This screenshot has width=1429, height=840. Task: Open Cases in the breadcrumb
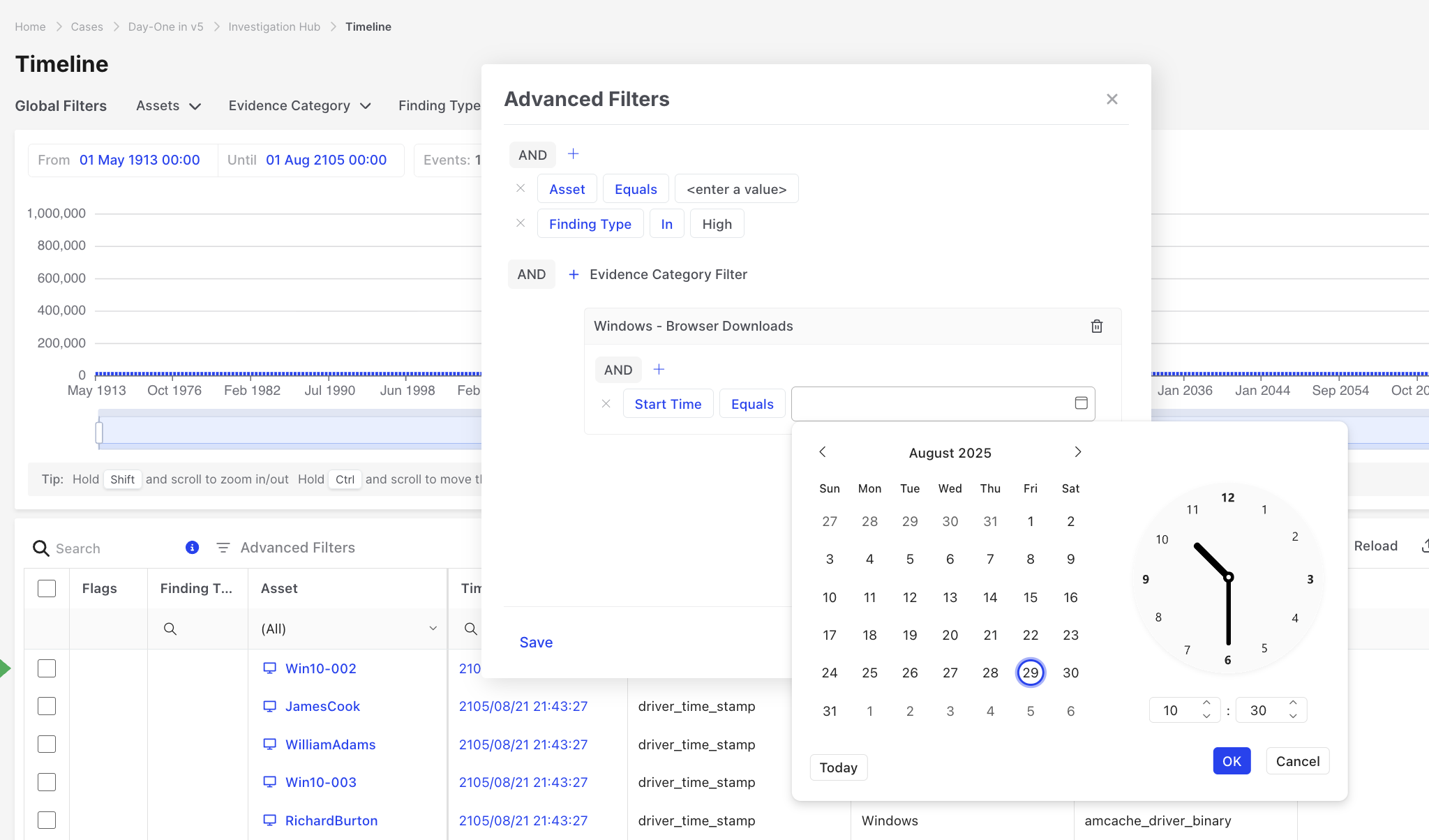(x=87, y=27)
